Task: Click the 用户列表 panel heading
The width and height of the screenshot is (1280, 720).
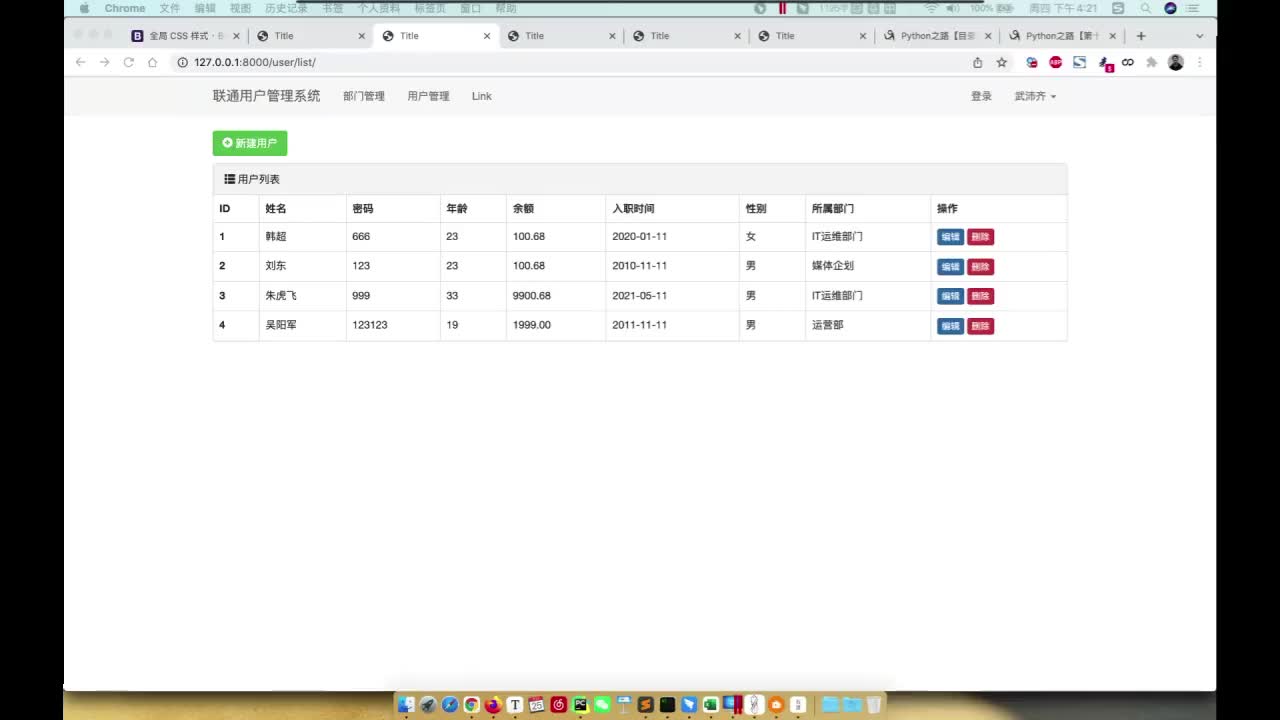Action: point(640,179)
